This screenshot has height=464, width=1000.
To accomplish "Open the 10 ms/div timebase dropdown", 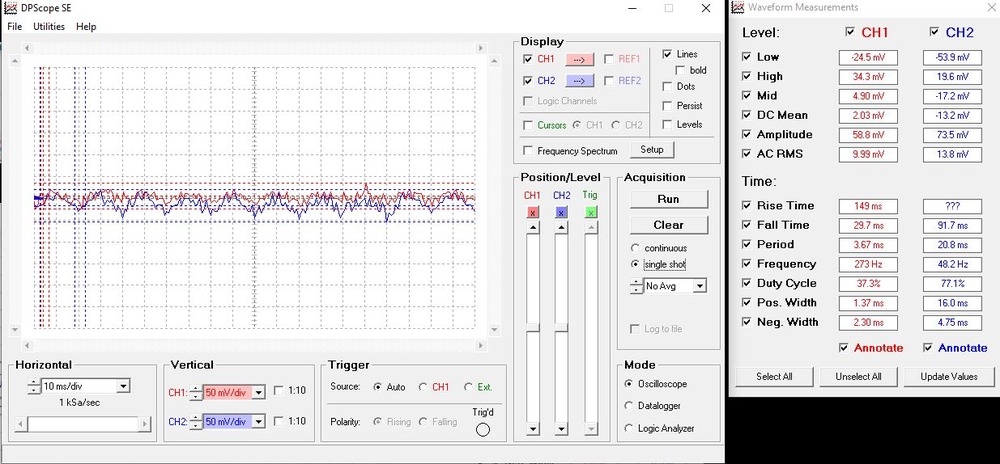I will tap(123, 386).
